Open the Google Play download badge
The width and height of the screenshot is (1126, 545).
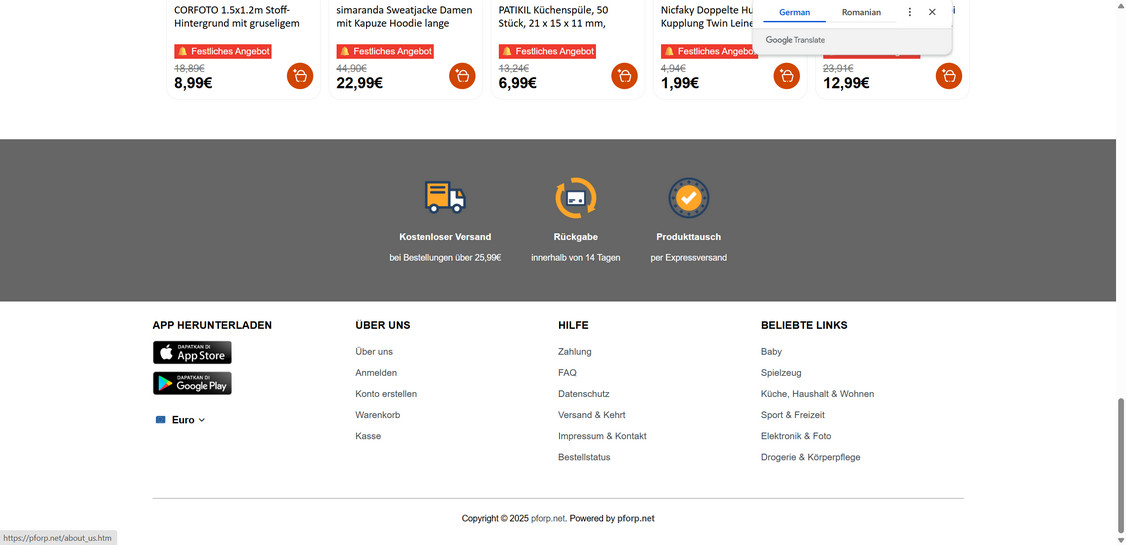(192, 383)
